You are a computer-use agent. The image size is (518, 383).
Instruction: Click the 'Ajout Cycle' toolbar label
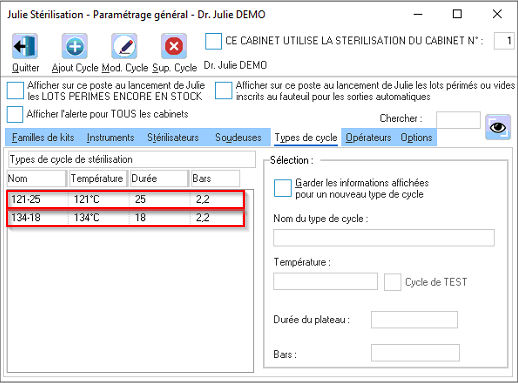[x=75, y=68]
